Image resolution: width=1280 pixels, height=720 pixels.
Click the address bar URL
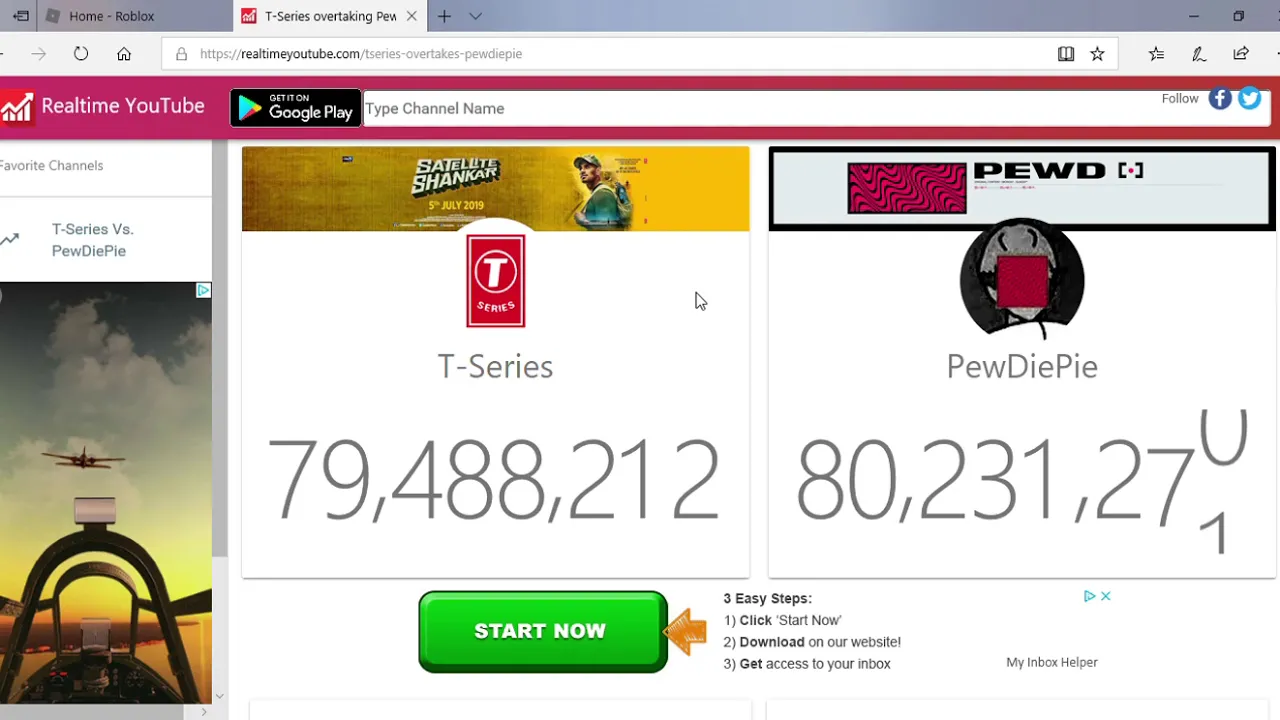pos(361,54)
